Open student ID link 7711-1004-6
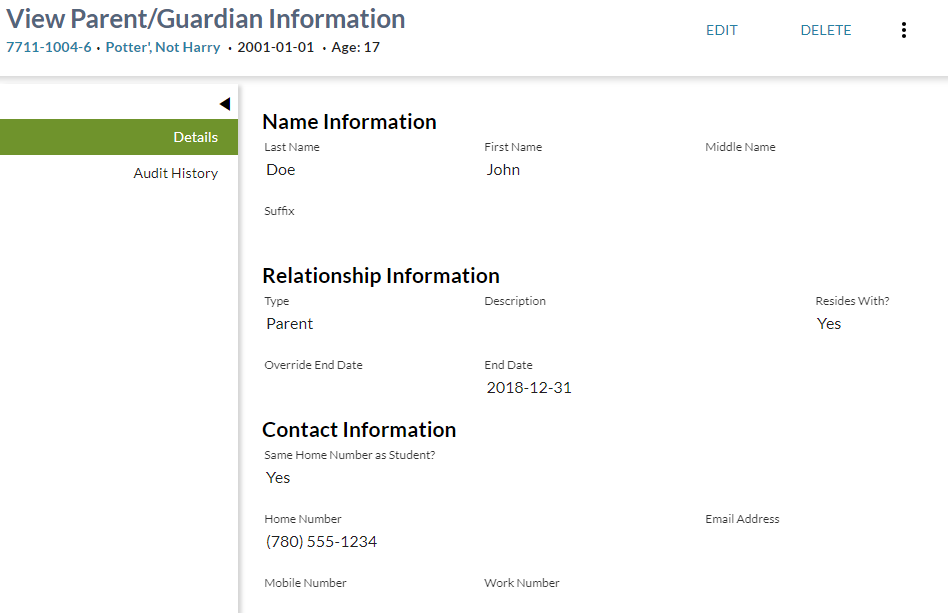 coord(49,47)
